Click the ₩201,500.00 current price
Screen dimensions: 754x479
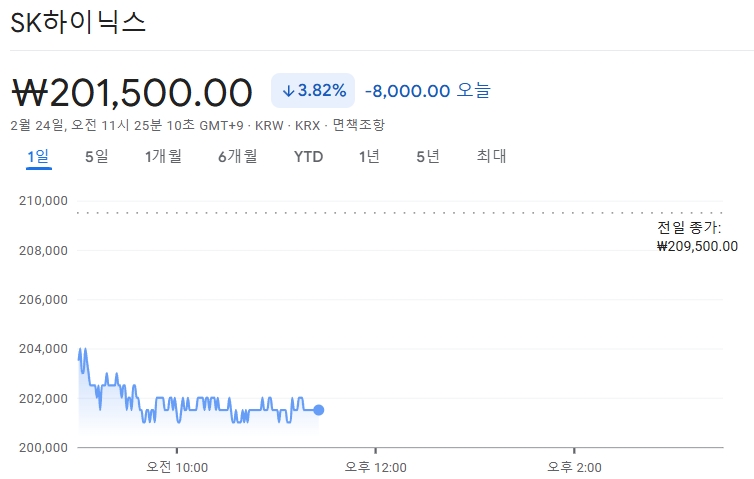(132, 92)
